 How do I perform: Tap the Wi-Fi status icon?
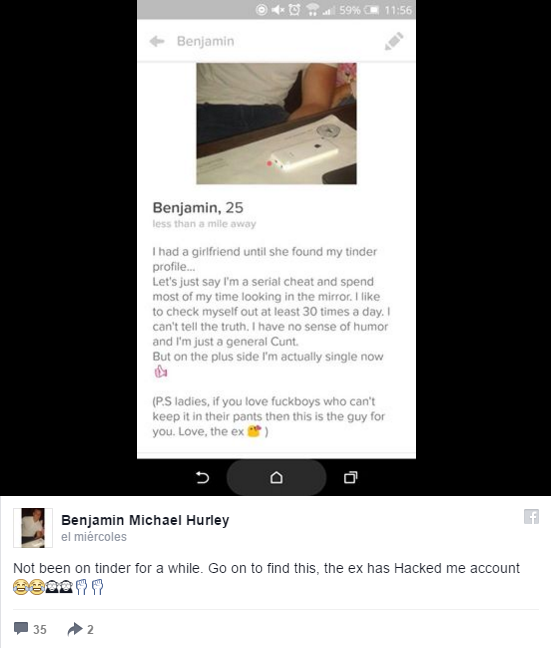pos(312,10)
